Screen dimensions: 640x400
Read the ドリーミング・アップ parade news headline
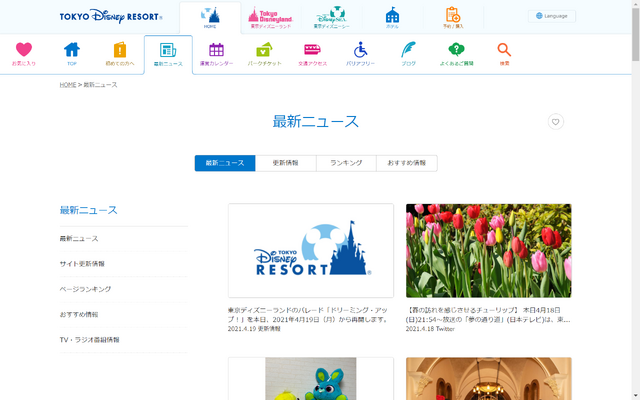308,315
